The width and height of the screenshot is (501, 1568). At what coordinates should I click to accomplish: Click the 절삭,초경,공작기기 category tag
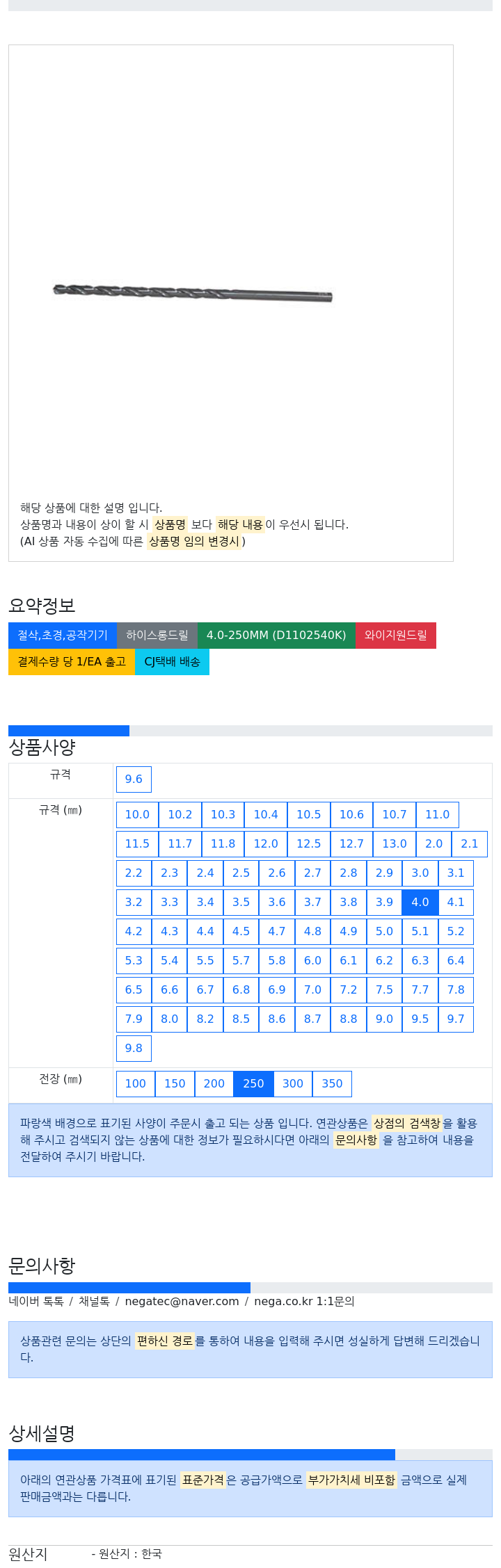(63, 636)
